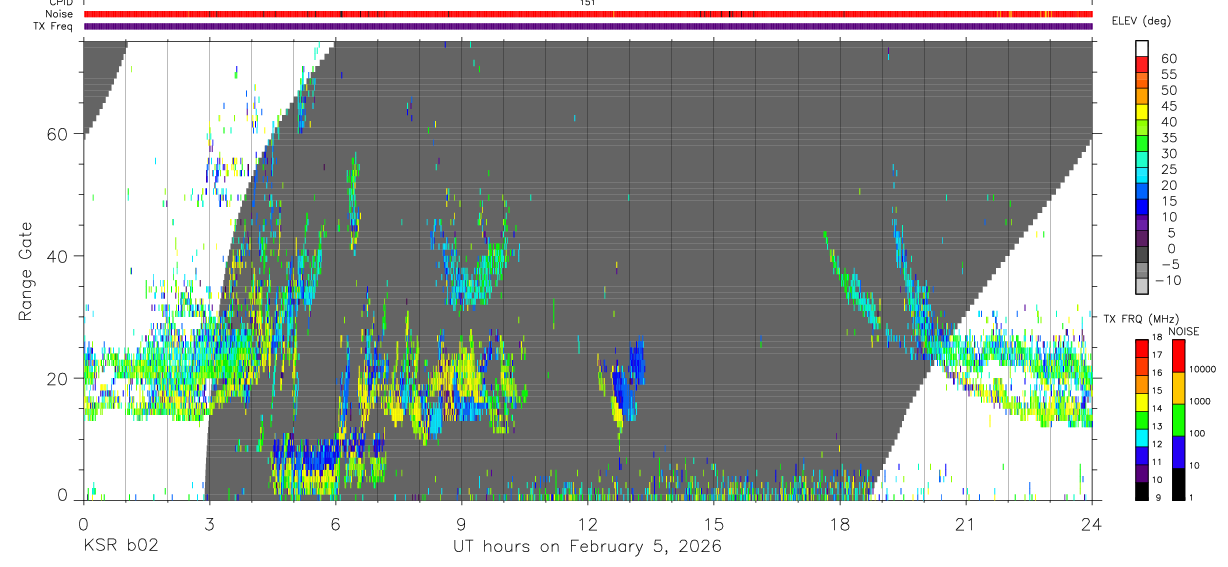Click the '15' tick label on the UT axis
This screenshot has width=1228, height=567.
point(713,523)
